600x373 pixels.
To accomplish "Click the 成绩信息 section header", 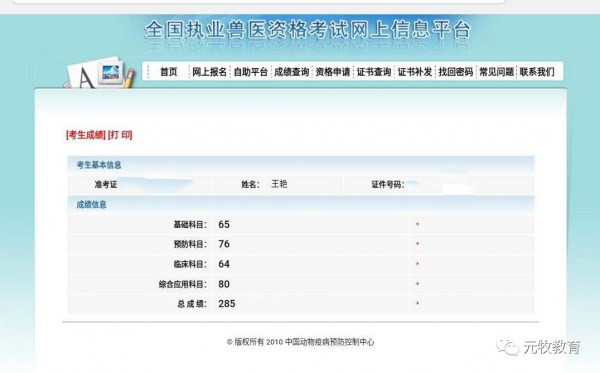I will pos(91,205).
